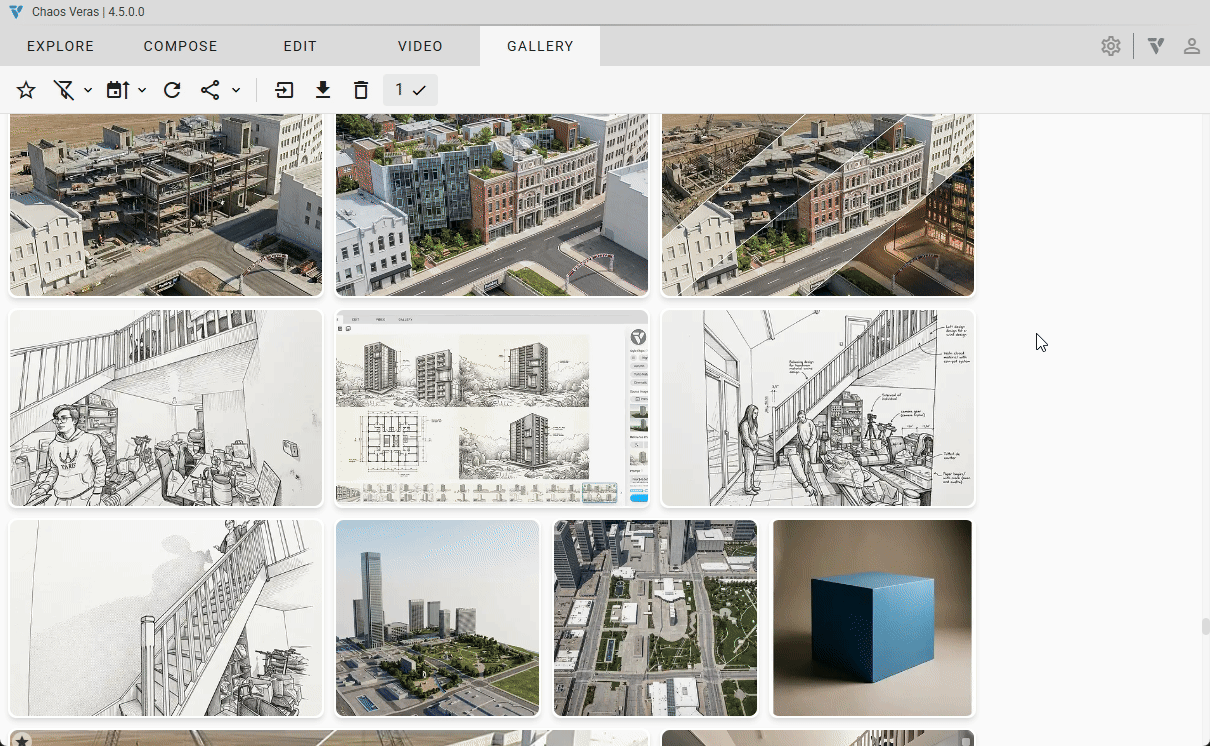Click the clear filter funnel icon

(64, 90)
